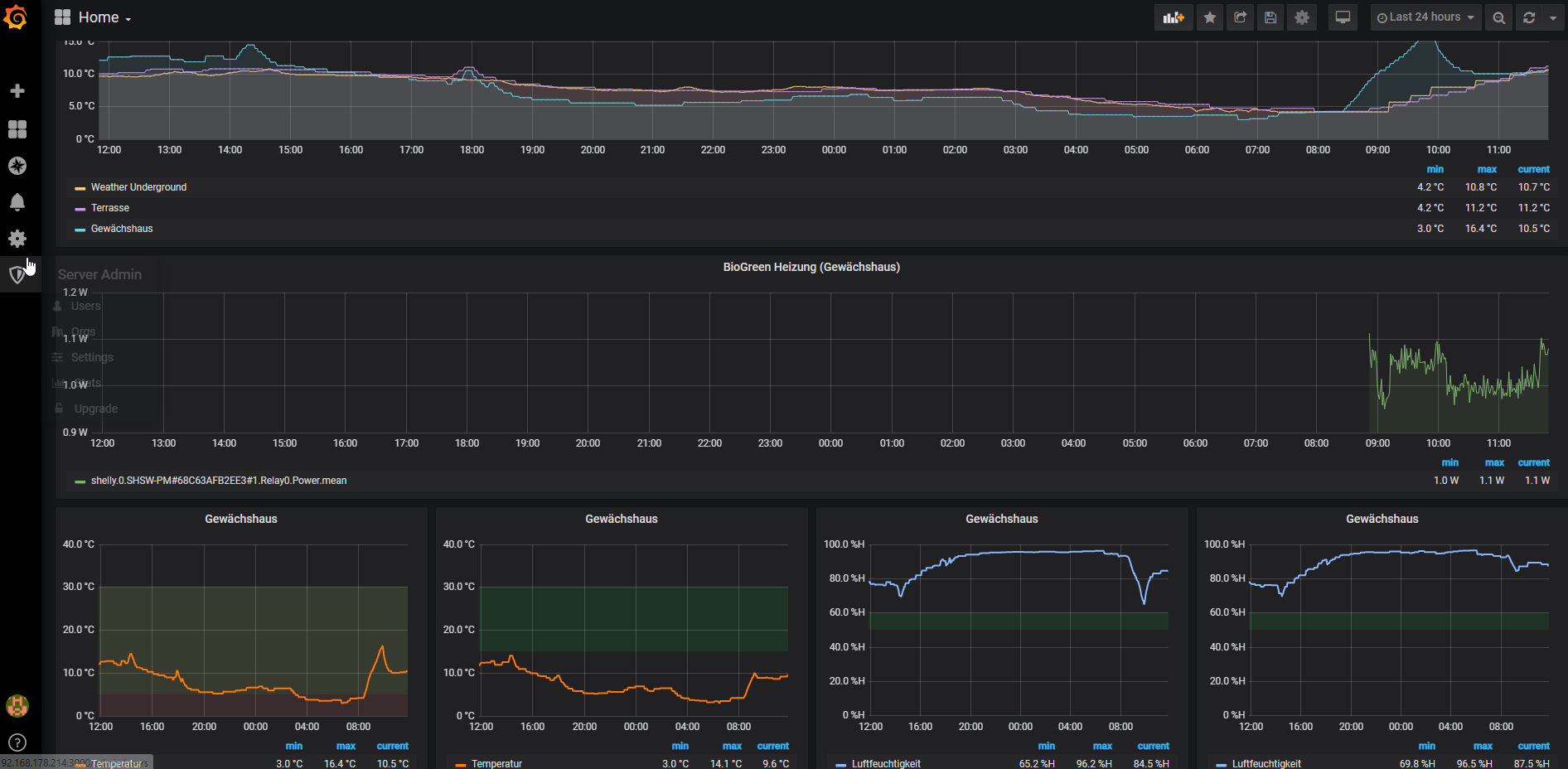The image size is (1568, 769).
Task: Click the Server Admin shield icon
Action: tap(17, 275)
